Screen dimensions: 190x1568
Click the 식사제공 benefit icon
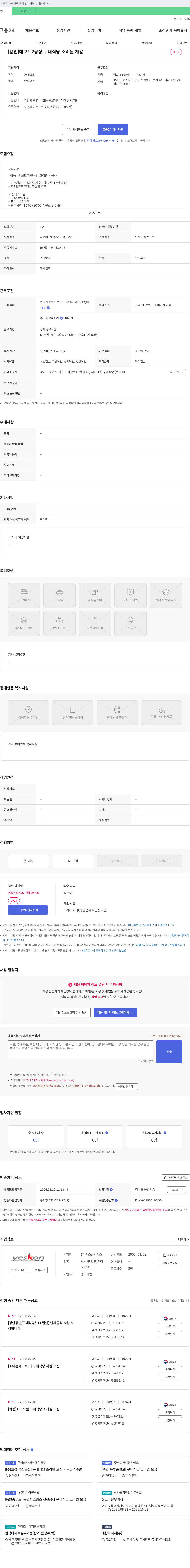[x=130, y=623]
